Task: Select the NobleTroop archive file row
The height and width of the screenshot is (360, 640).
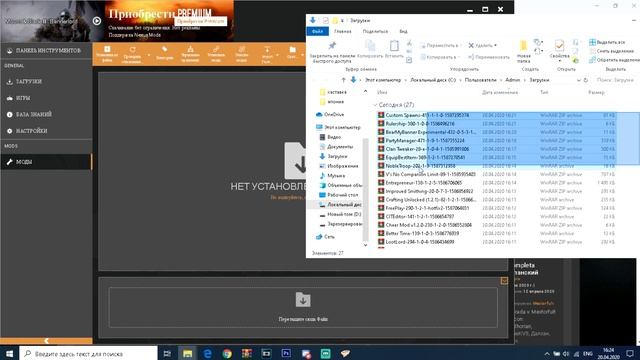Action: [x=496, y=166]
